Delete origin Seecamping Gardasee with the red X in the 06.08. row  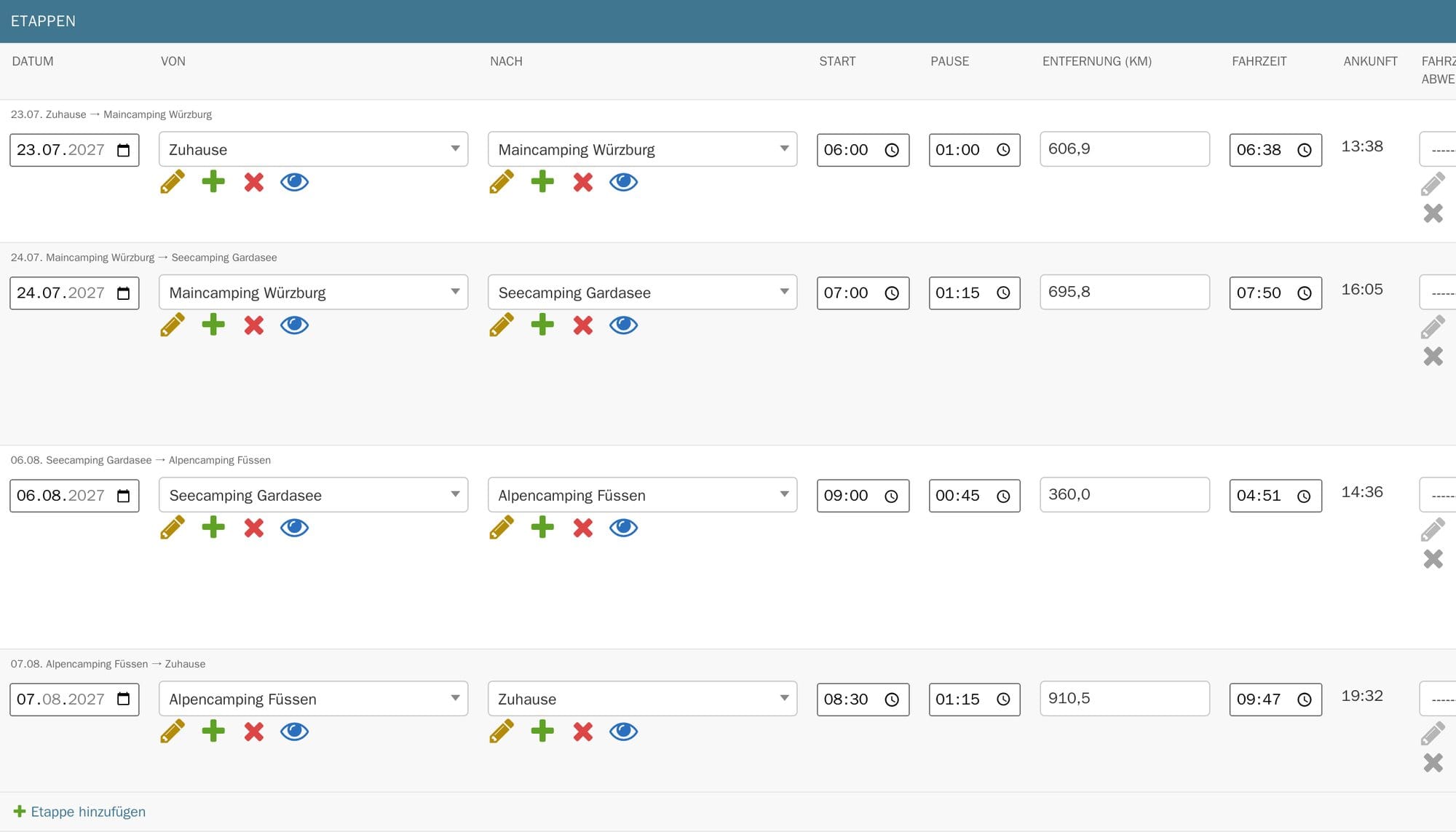pos(254,528)
